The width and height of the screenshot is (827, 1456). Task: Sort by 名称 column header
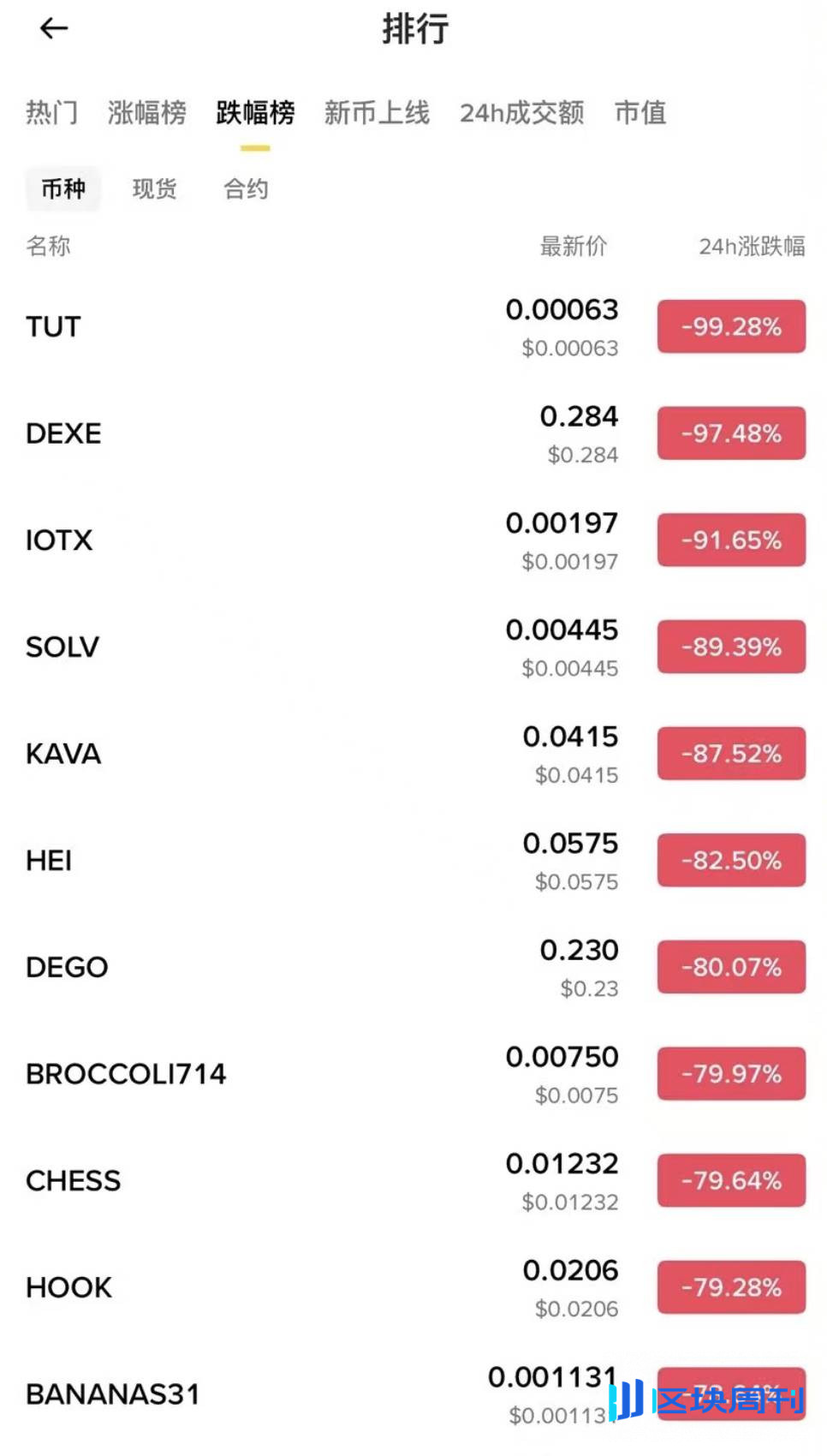coord(48,247)
